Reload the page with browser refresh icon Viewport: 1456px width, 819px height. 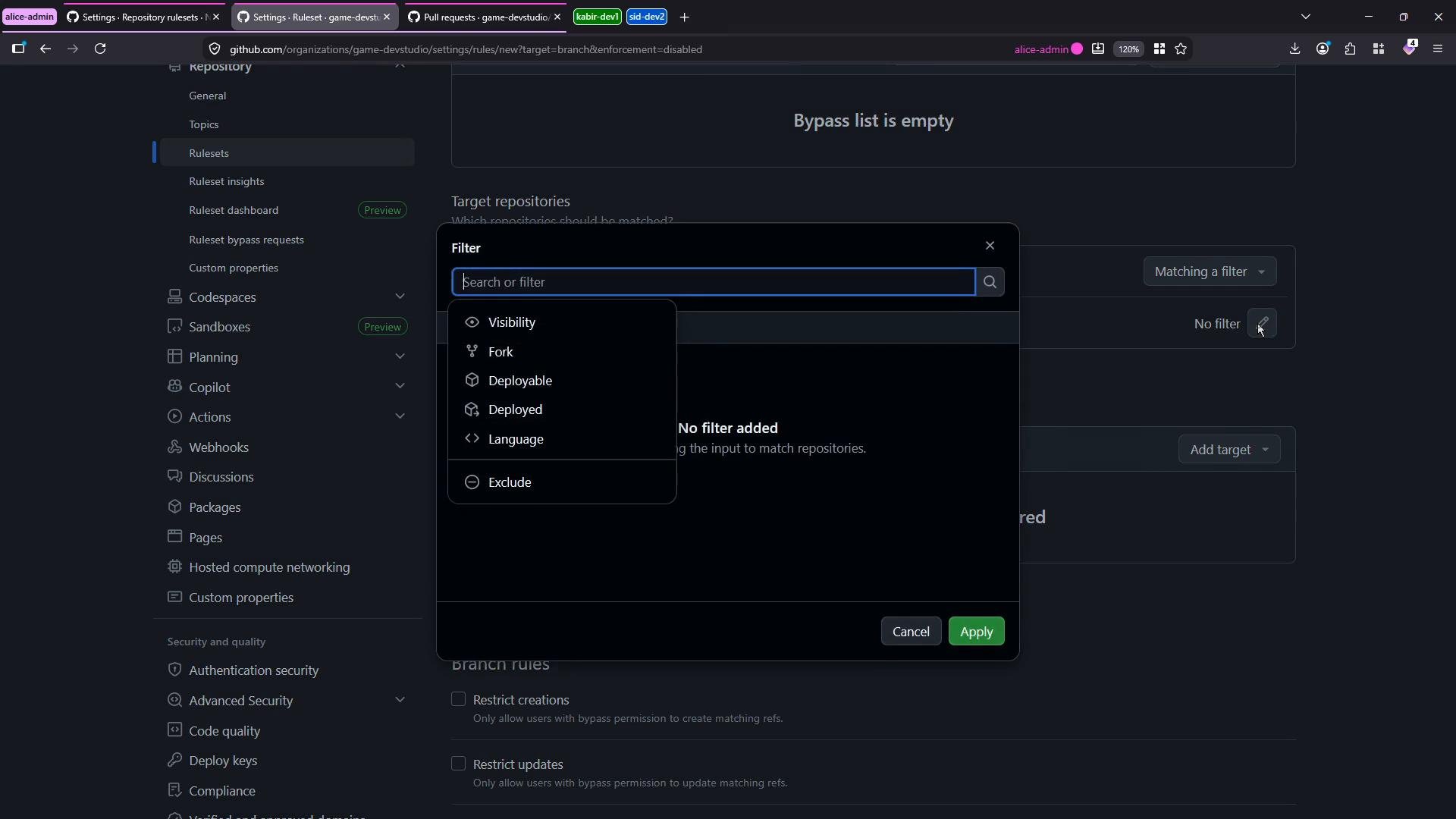tap(100, 49)
